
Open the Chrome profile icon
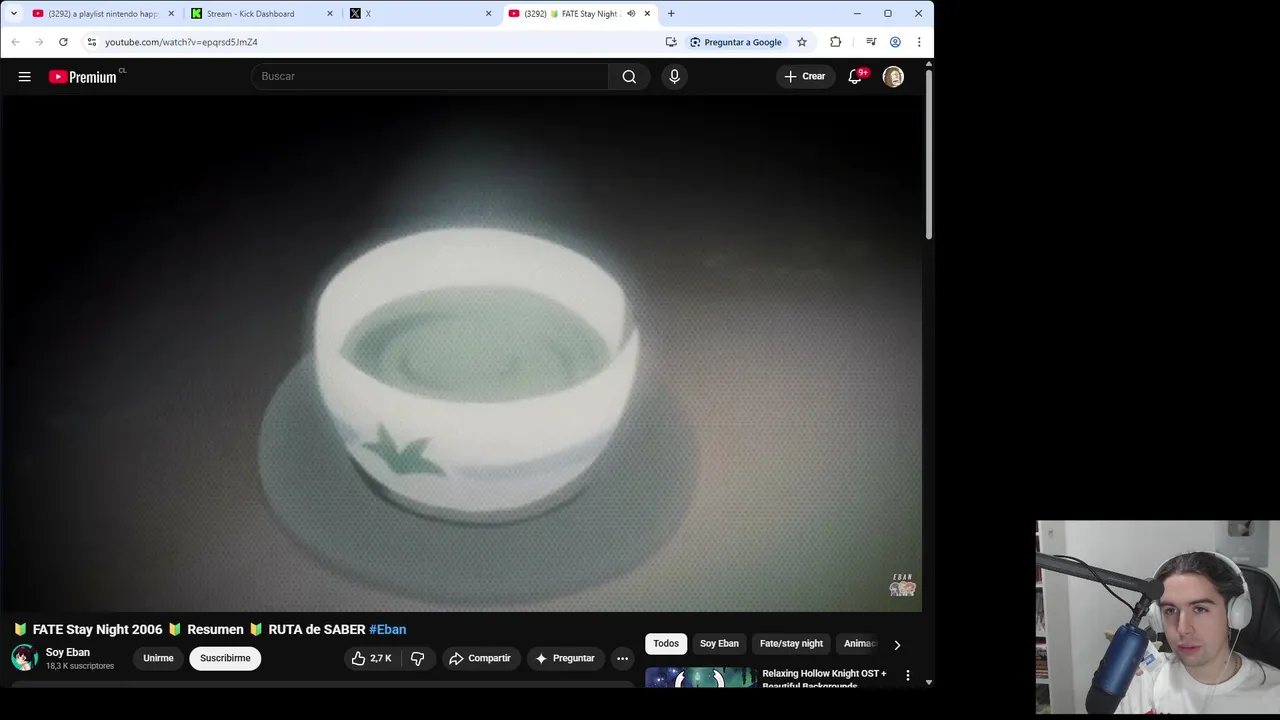[895, 42]
